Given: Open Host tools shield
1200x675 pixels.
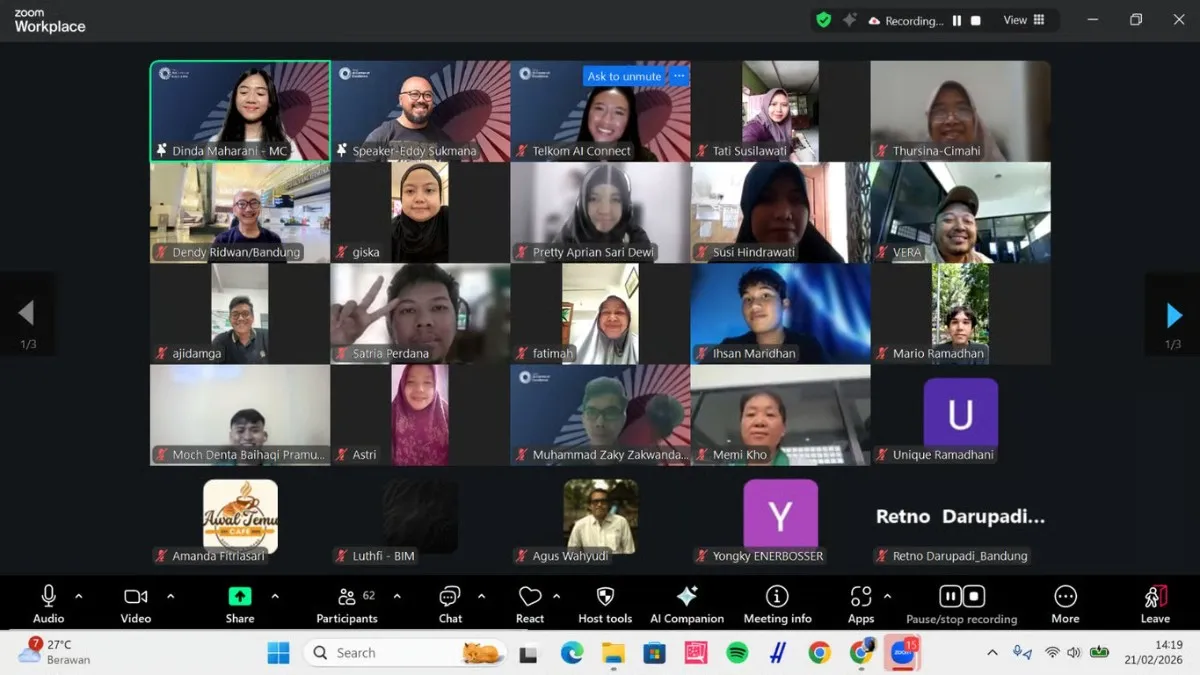Looking at the screenshot, I should click(x=605, y=602).
